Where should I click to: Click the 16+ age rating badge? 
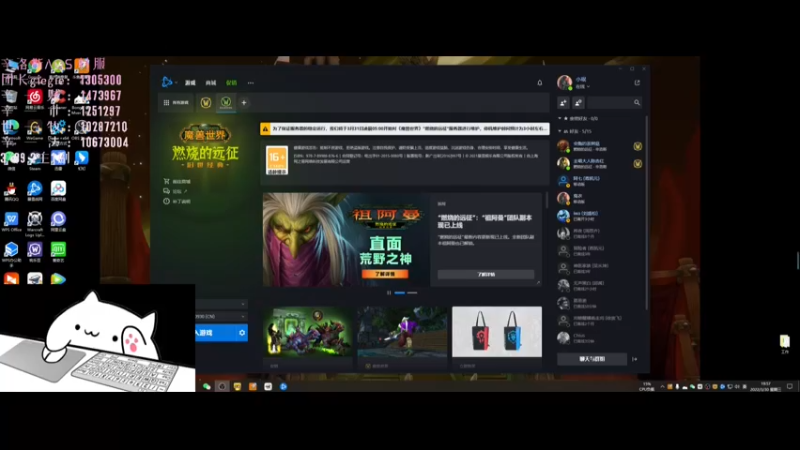277,160
